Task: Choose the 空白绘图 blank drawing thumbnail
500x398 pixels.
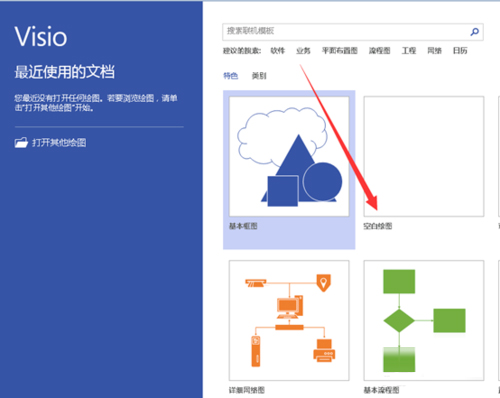Action: pos(424,156)
